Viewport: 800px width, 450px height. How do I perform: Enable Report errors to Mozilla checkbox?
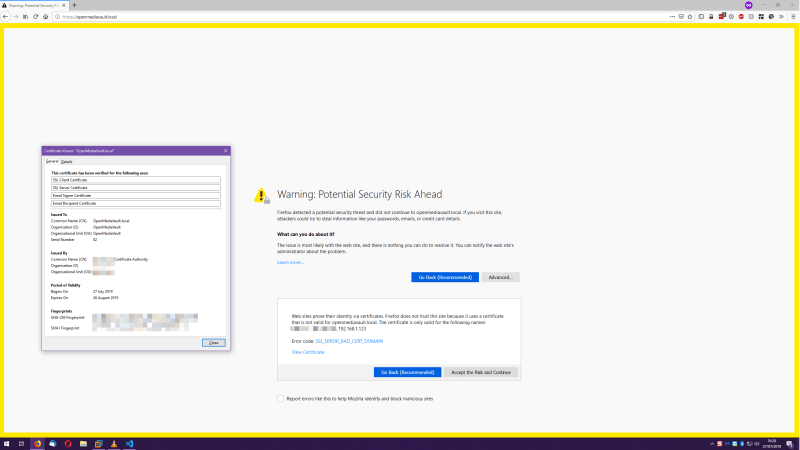click(x=281, y=398)
